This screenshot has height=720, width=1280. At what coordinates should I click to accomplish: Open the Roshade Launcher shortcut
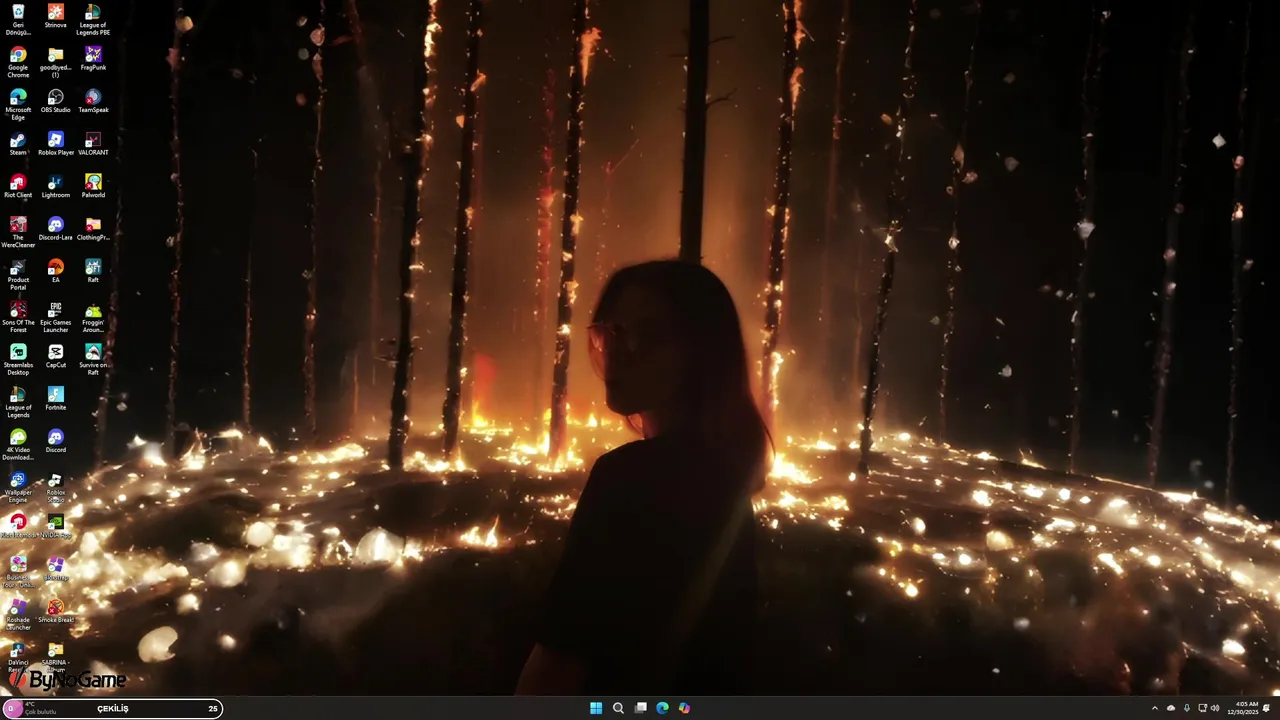pos(18,614)
